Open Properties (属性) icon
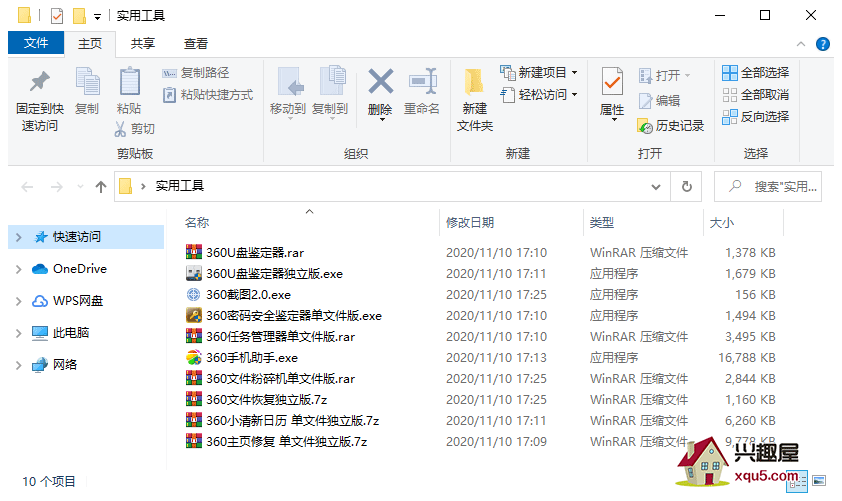 tap(612, 82)
